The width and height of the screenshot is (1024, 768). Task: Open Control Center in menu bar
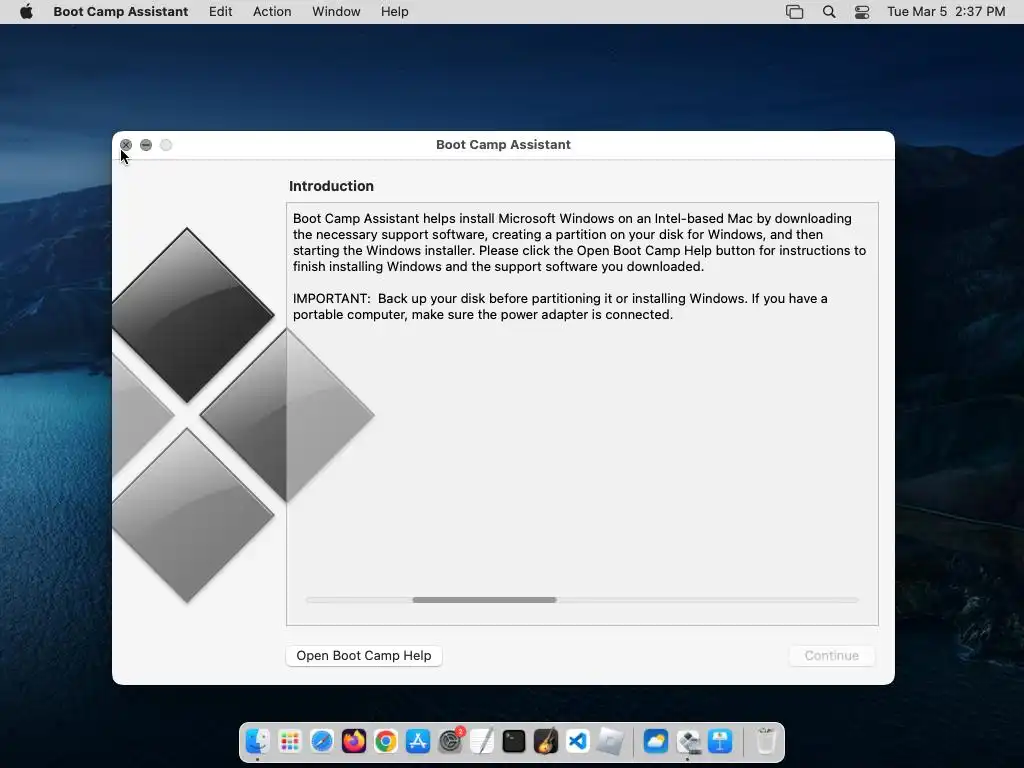[x=862, y=11]
